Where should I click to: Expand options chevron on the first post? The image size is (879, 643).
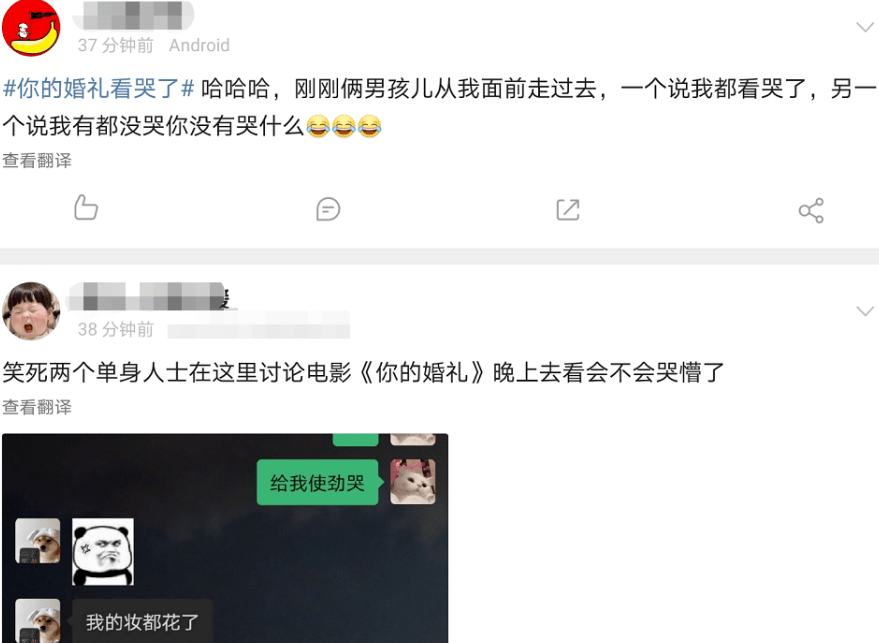pyautogui.click(x=865, y=27)
